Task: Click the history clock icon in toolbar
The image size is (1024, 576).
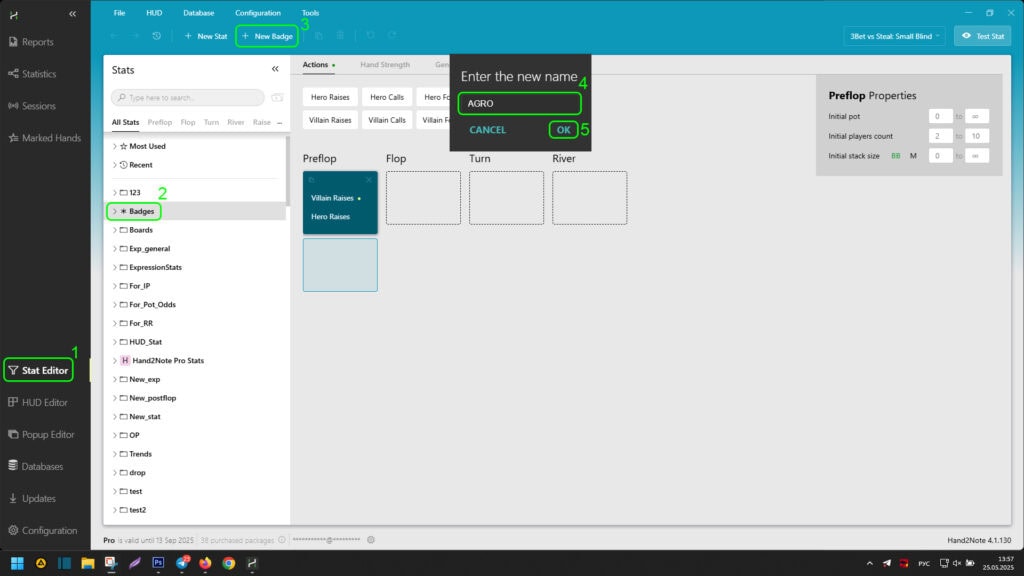Action: (x=157, y=36)
